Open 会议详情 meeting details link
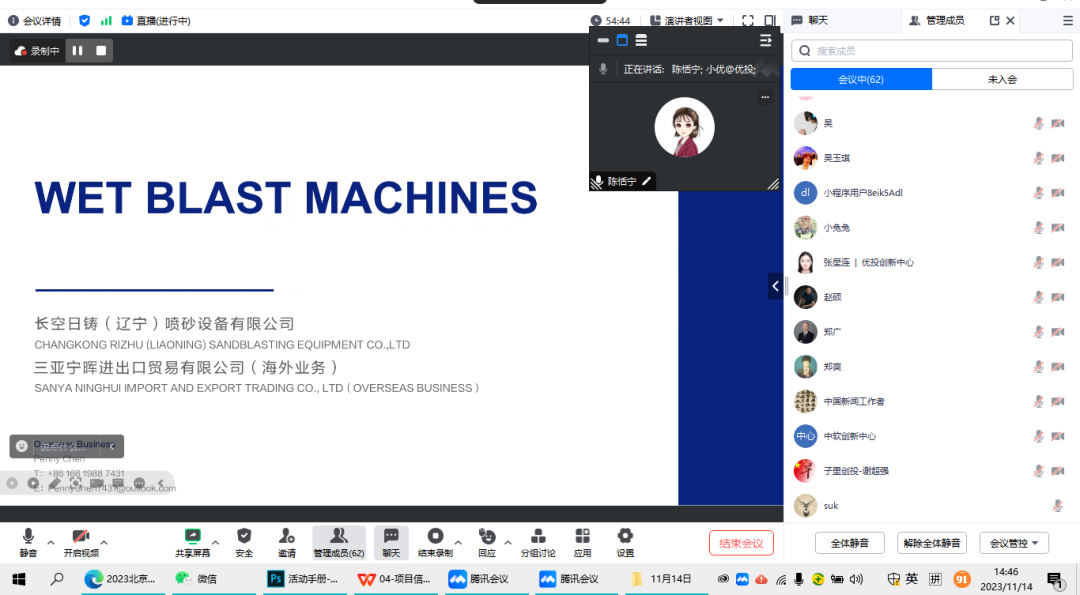 (42, 21)
